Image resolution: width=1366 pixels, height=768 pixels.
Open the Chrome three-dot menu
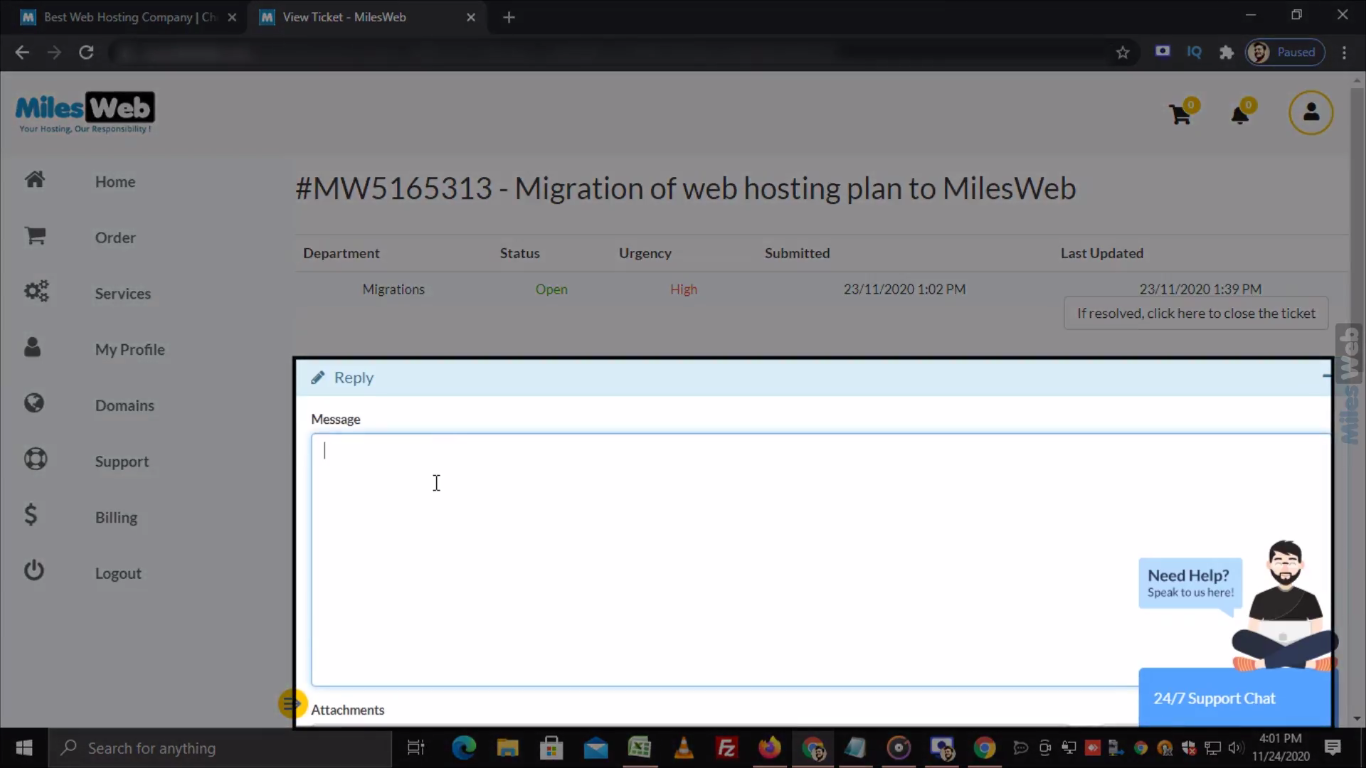1345,53
